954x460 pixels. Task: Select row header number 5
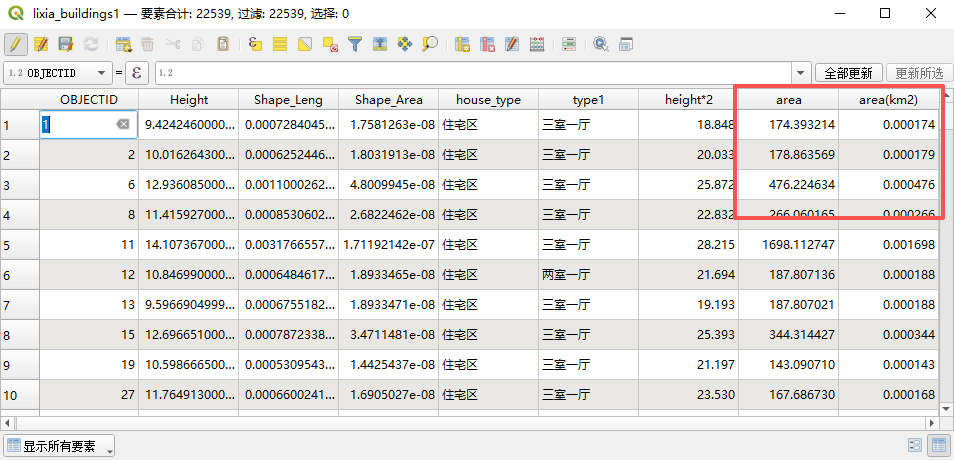[x=19, y=245]
